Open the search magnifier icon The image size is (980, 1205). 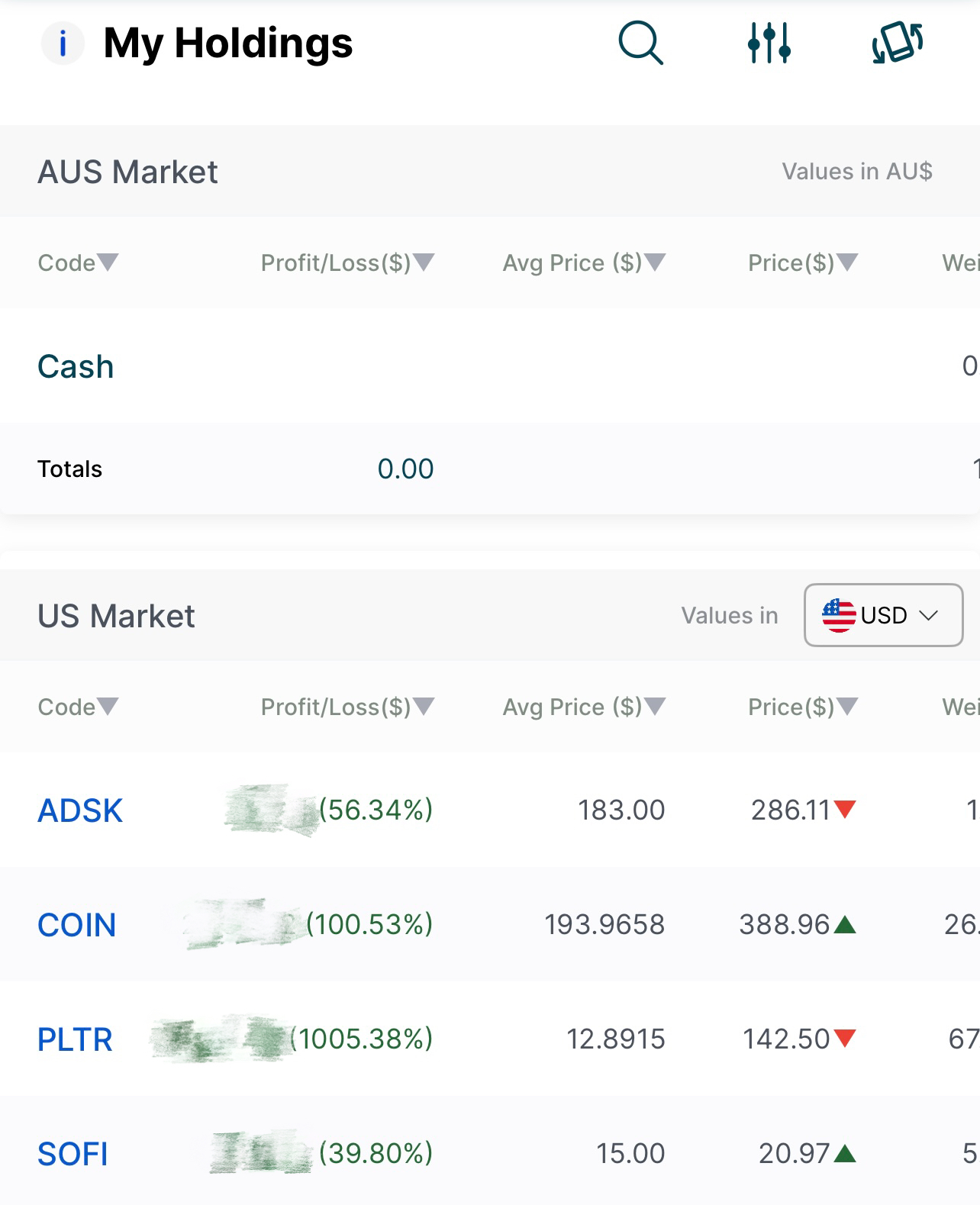tap(640, 43)
